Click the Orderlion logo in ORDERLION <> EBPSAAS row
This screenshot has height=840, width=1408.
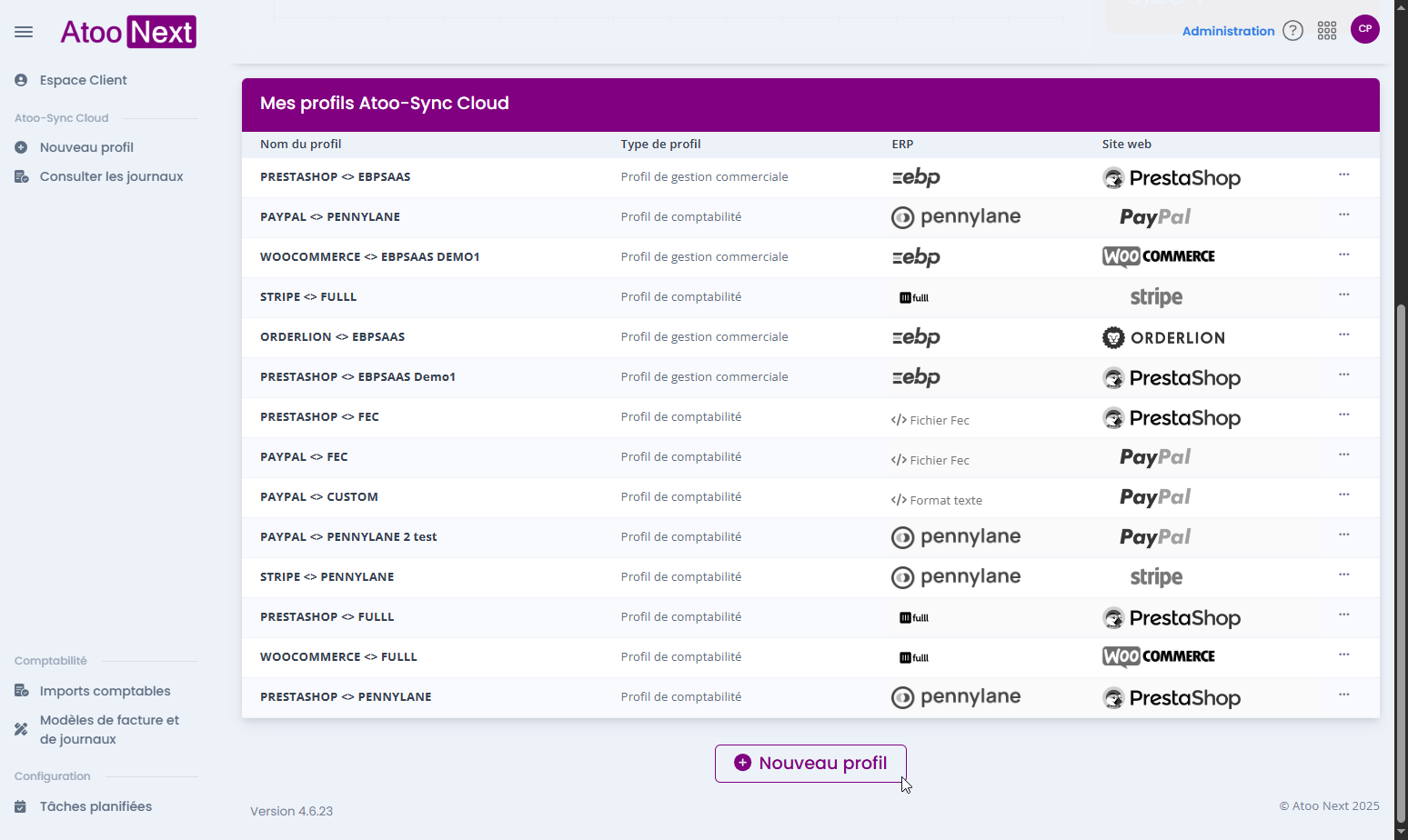[1164, 337]
